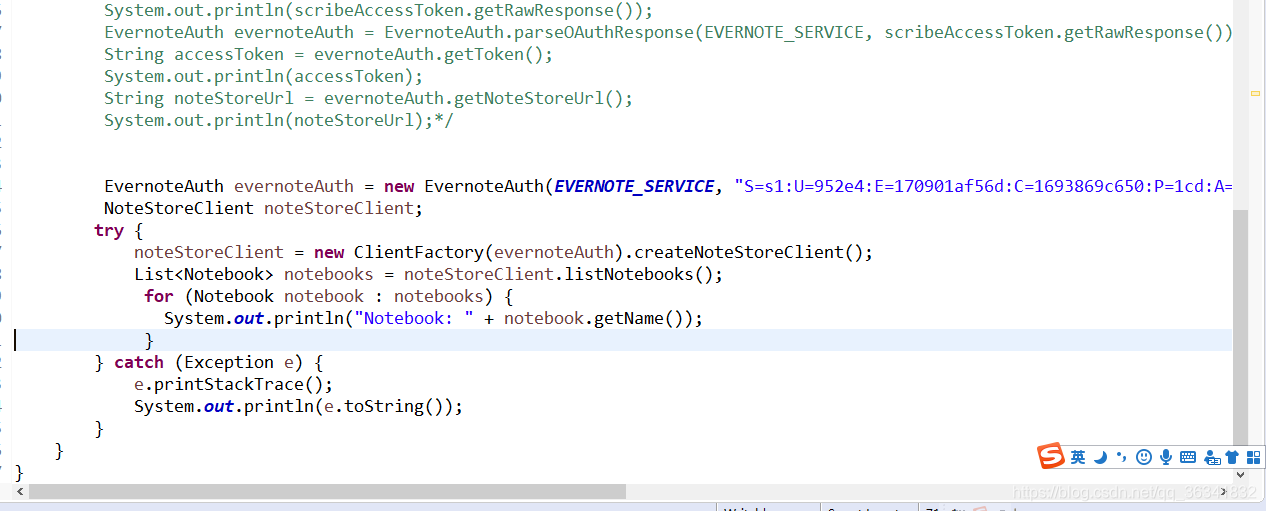
Task: Open the Sogou skin shirt icon
Action: [1232, 457]
